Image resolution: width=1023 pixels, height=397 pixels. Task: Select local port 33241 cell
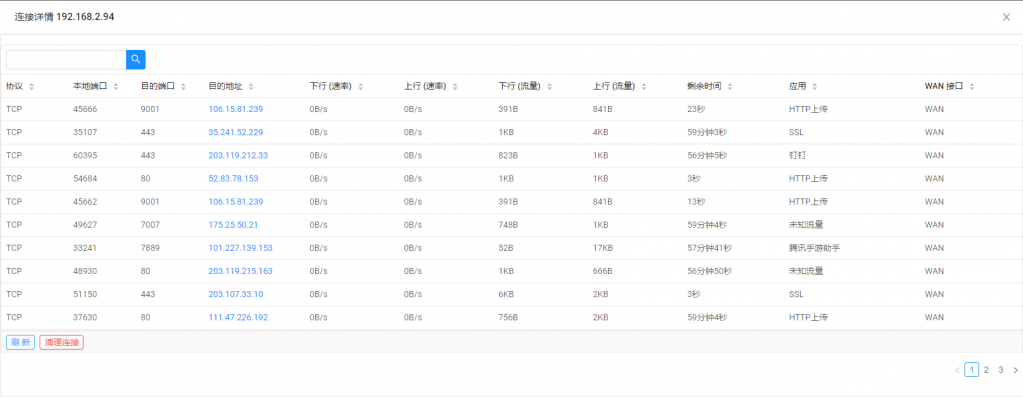(x=85, y=248)
